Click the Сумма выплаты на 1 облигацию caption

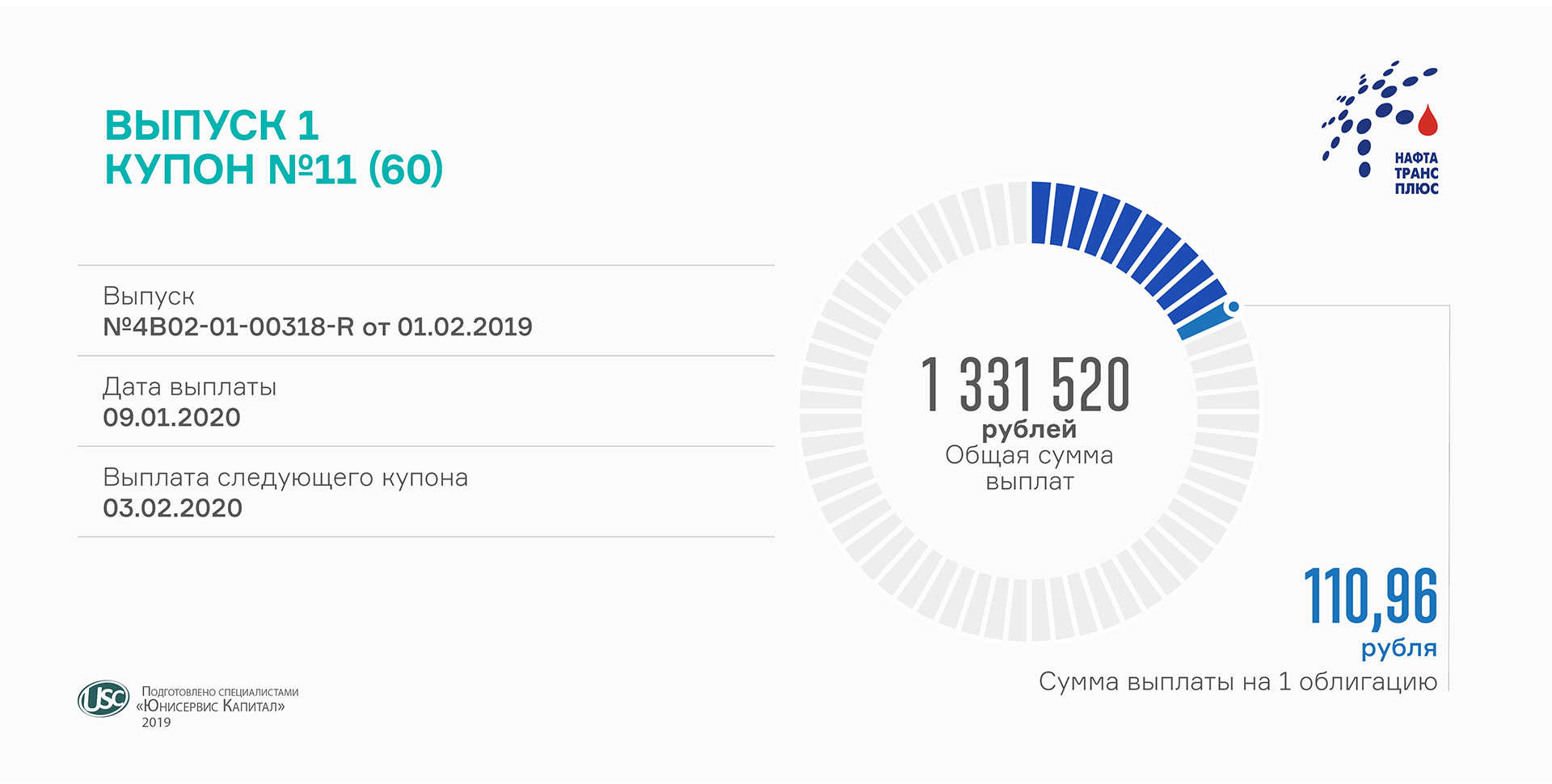pos(1238,682)
